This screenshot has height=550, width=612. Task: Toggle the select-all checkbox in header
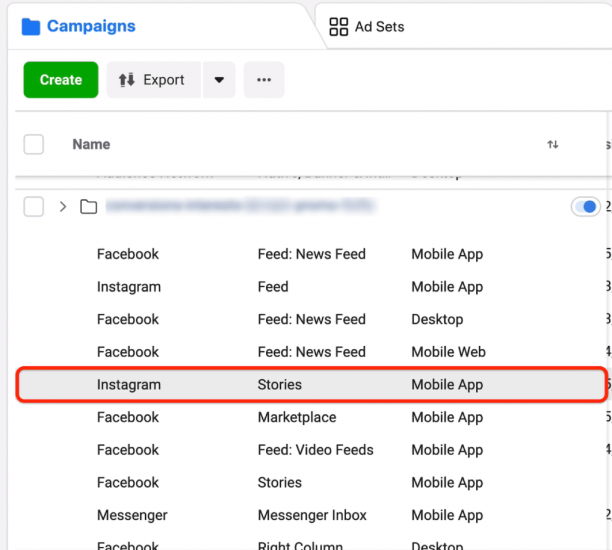point(34,144)
